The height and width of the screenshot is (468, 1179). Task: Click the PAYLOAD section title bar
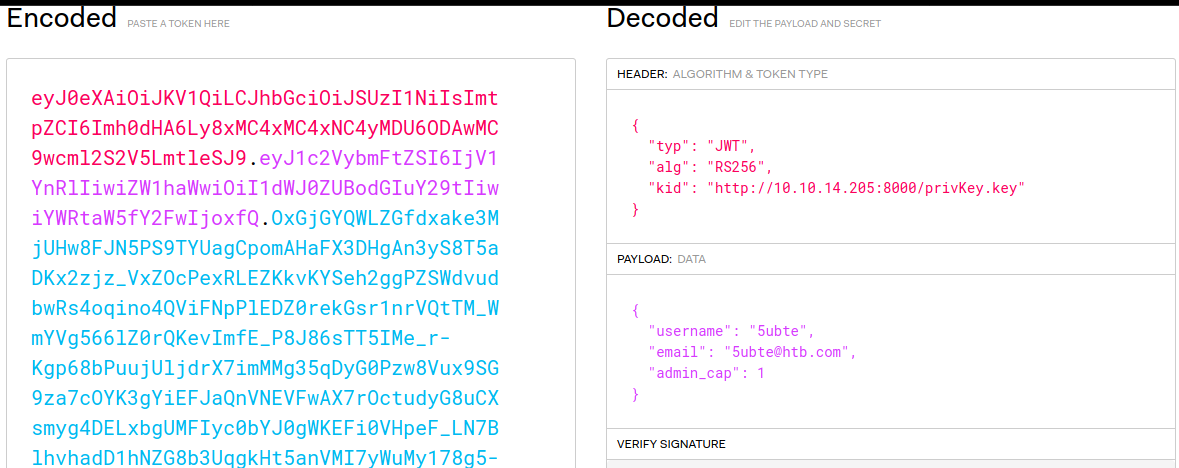(x=892, y=259)
